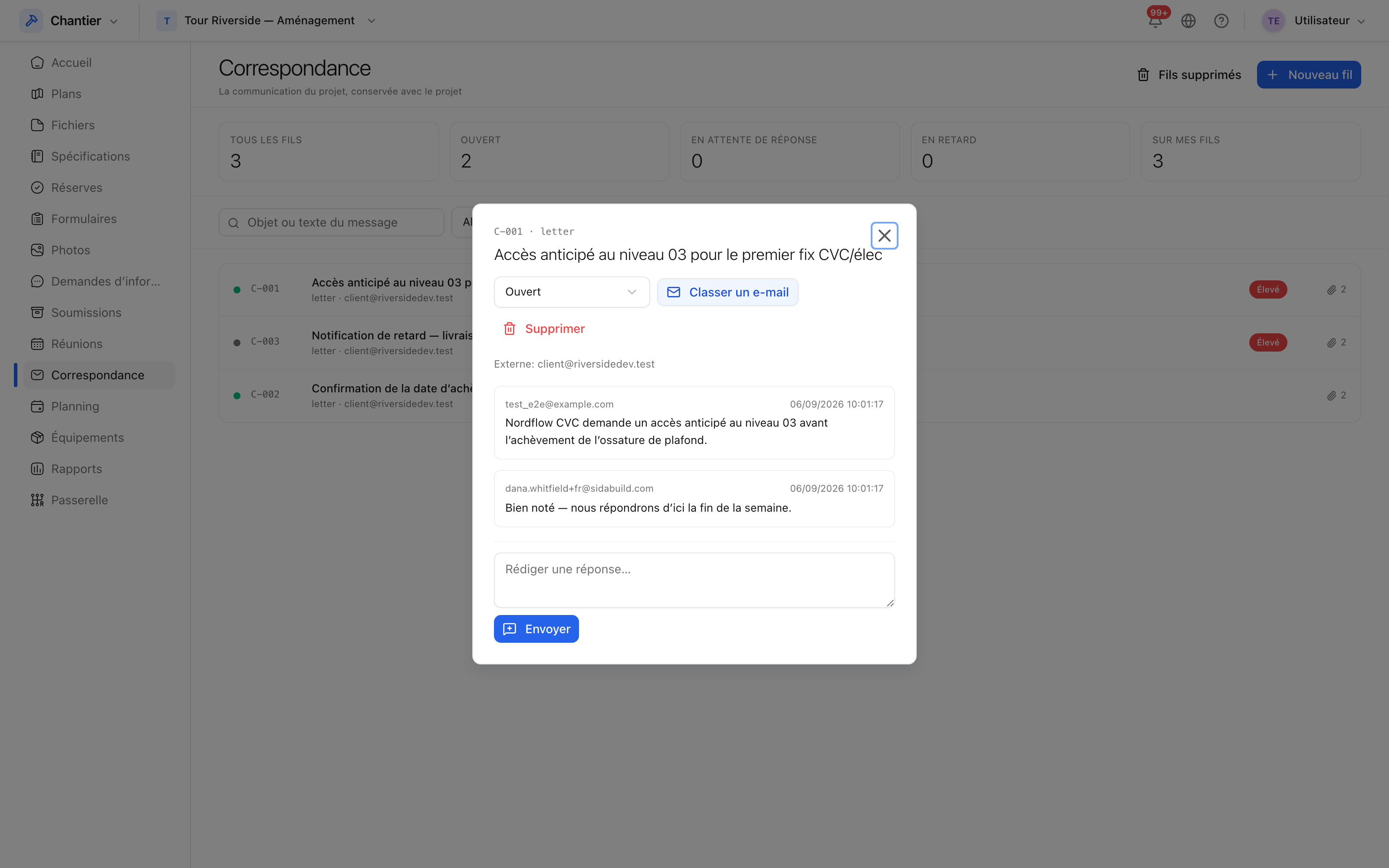Click the Correspondance envelope icon in sidebar
The width and height of the screenshot is (1389, 868).
coord(37,375)
